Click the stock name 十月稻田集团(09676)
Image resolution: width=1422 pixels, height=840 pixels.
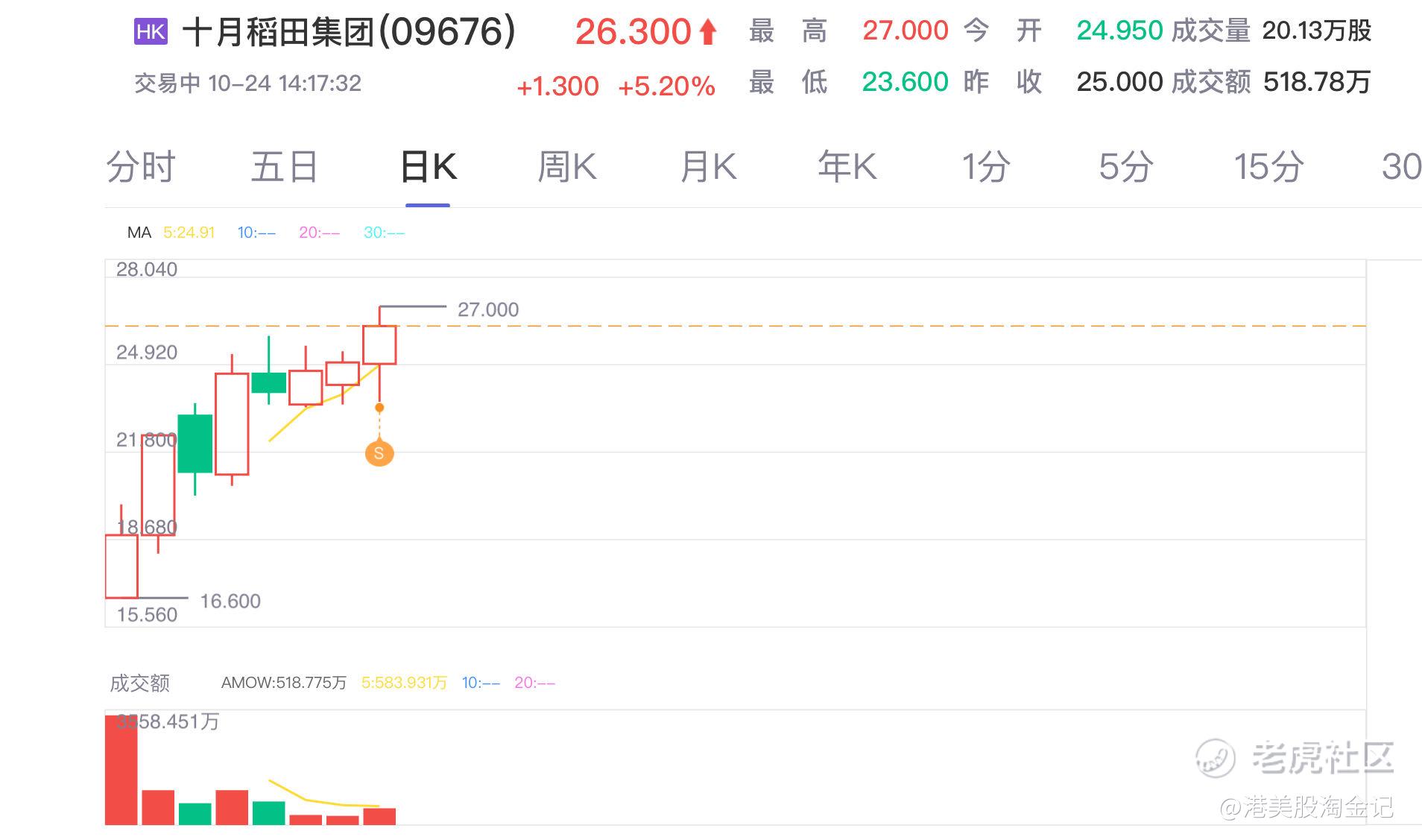(349, 32)
